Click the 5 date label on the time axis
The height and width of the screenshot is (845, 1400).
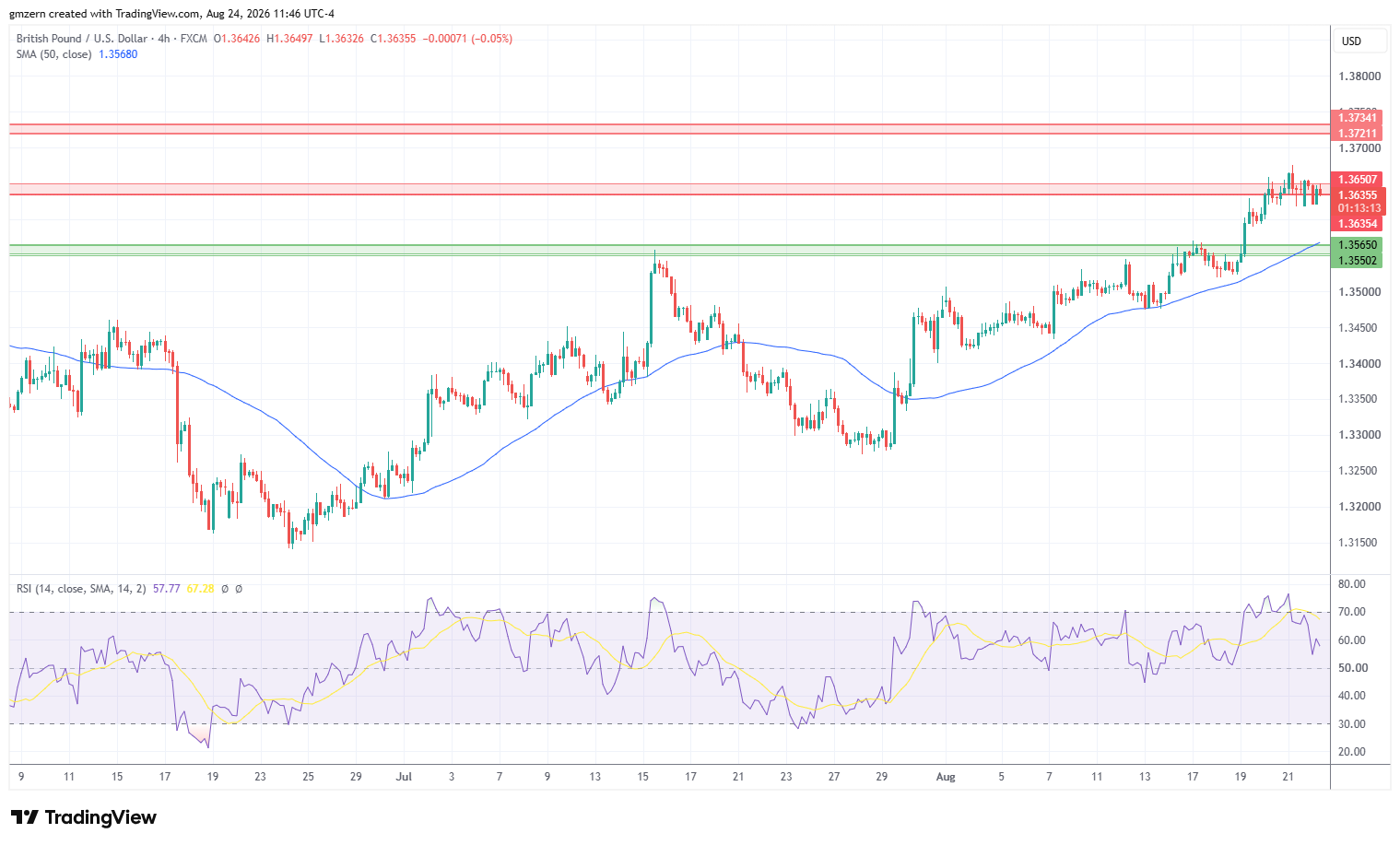click(x=1002, y=777)
